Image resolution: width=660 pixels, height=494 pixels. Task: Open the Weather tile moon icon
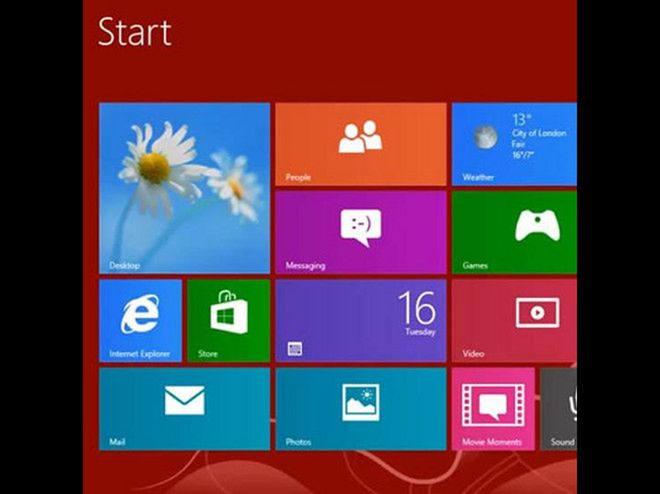(485, 137)
